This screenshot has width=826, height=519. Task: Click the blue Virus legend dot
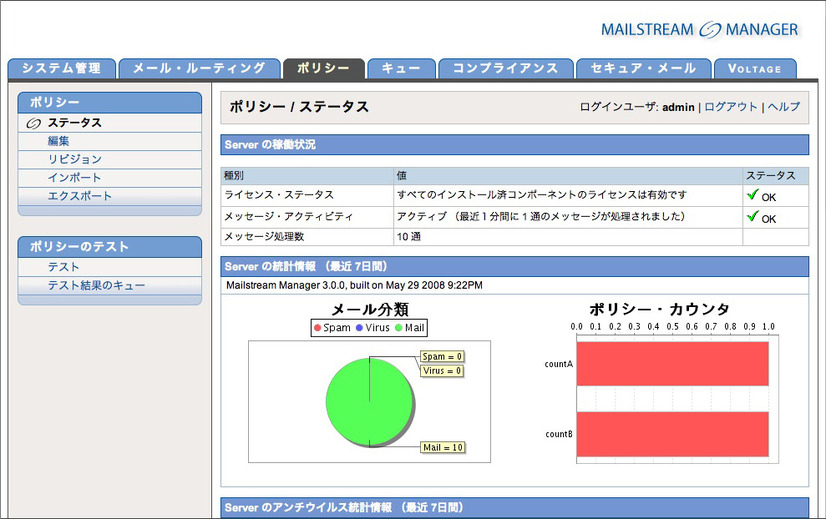pyautogui.click(x=359, y=328)
